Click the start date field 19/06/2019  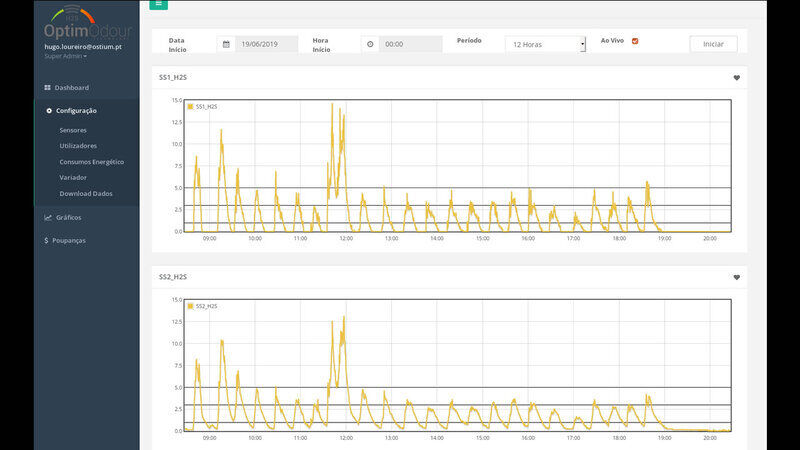[x=266, y=44]
